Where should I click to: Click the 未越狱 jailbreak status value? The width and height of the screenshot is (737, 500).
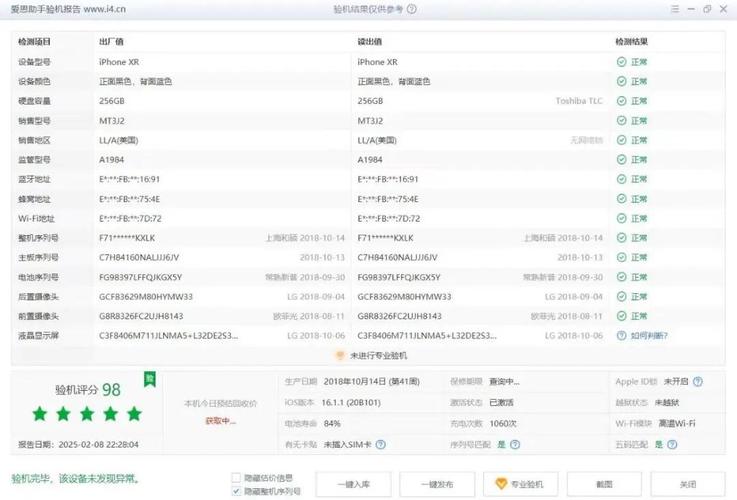pos(667,403)
